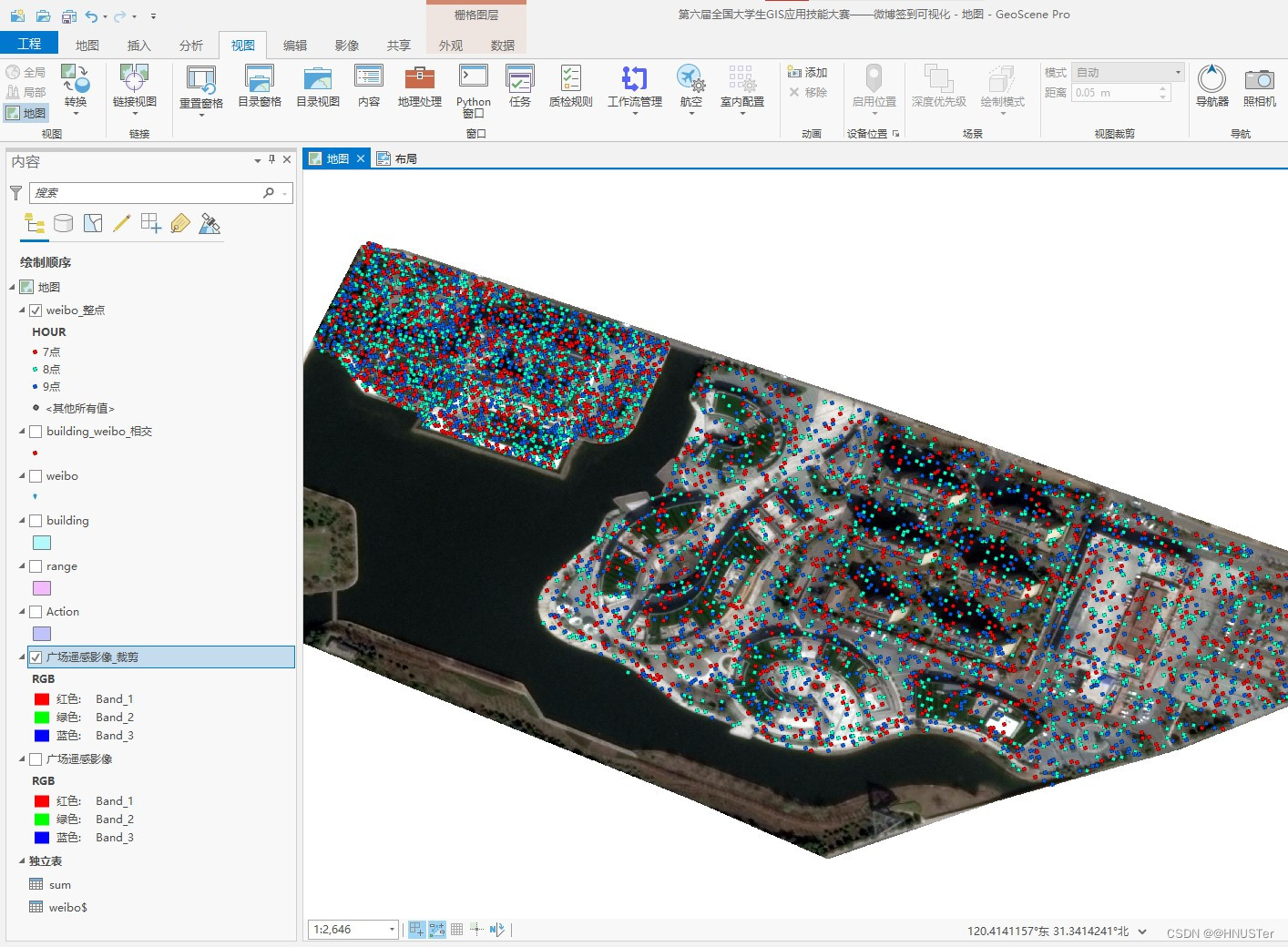The image size is (1288, 947).
Task: Switch to the 分析 ribbon tab
Action: (191, 46)
